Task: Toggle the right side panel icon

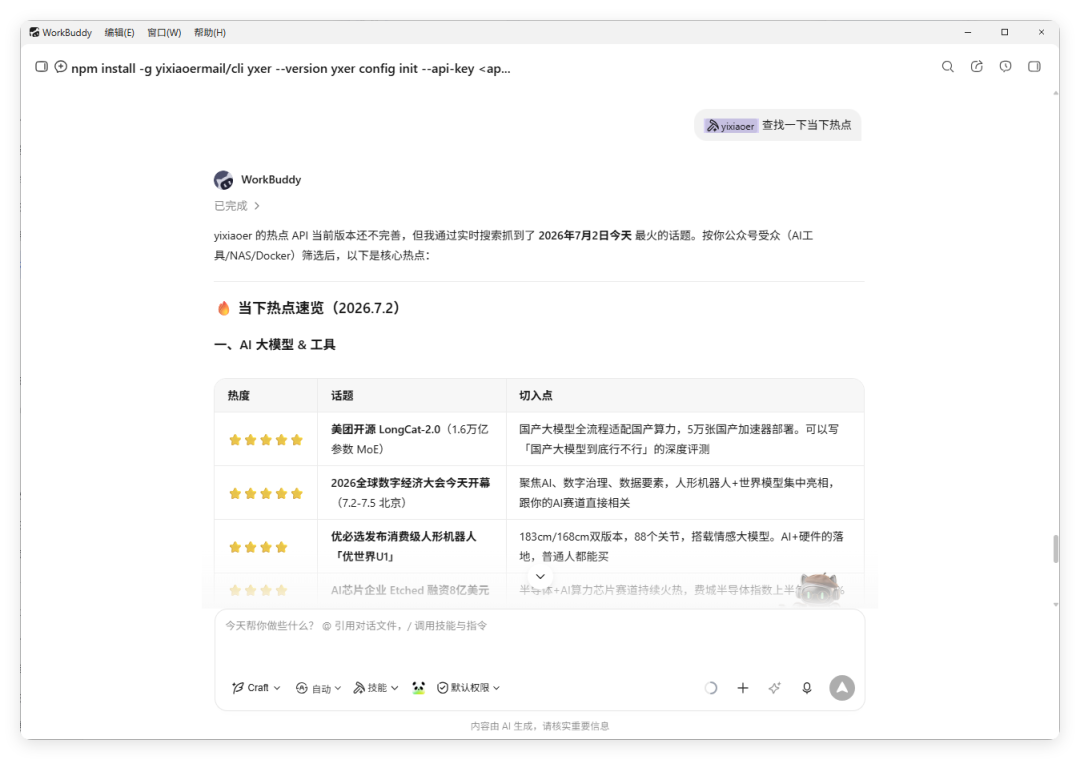Action: [1034, 67]
